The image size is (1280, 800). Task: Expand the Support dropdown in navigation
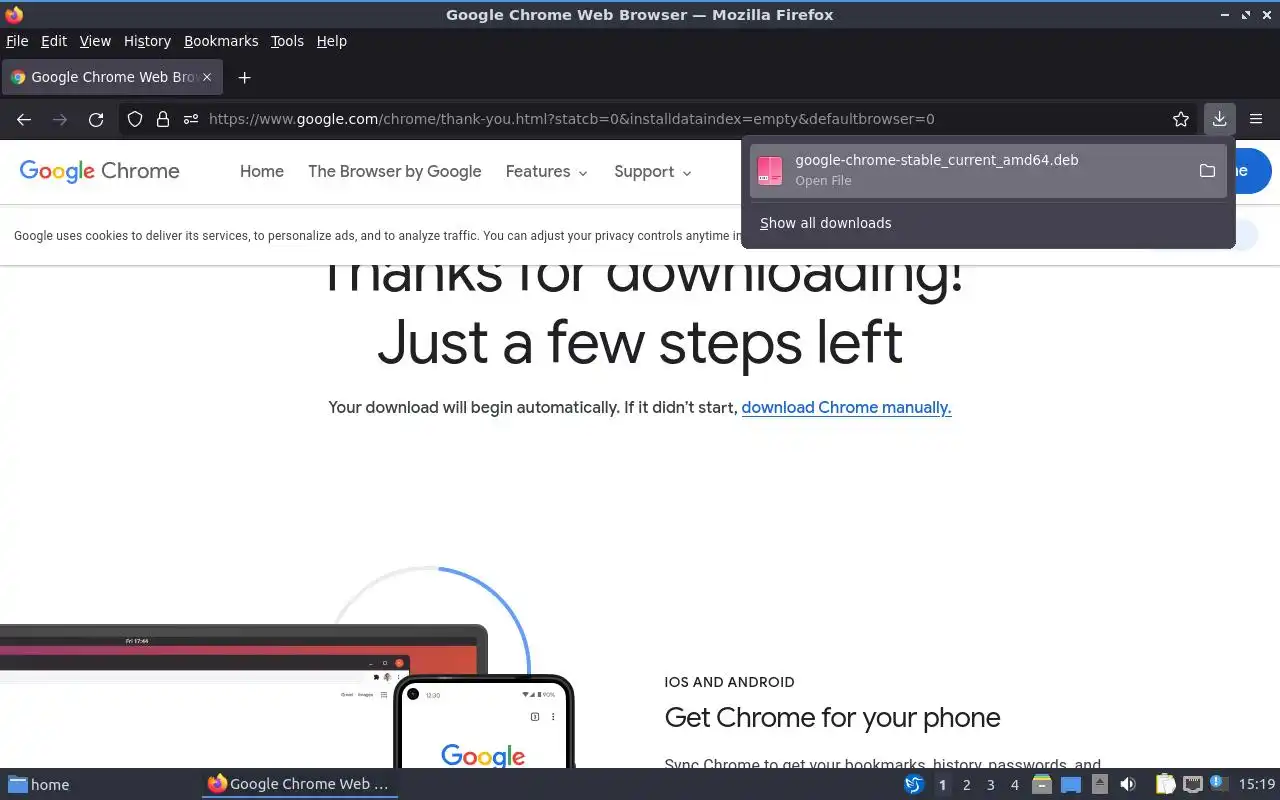(653, 172)
